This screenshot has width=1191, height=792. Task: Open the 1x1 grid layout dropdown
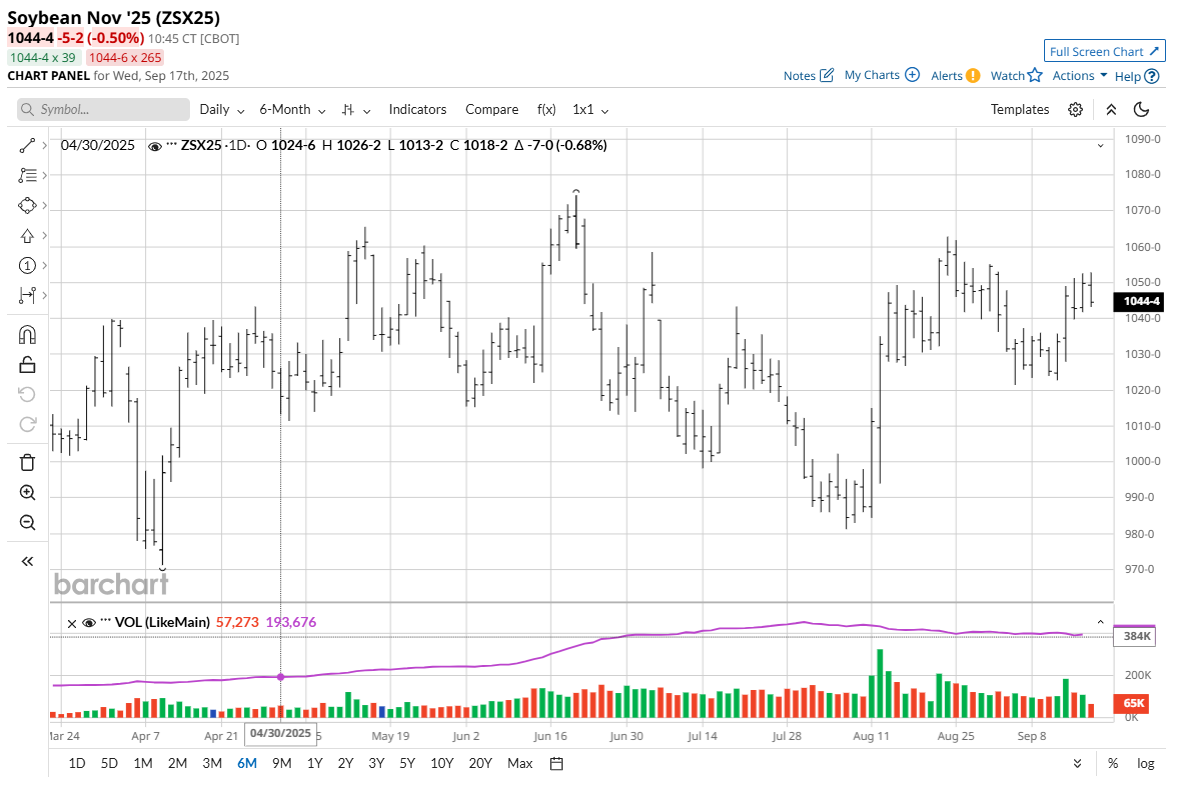590,109
